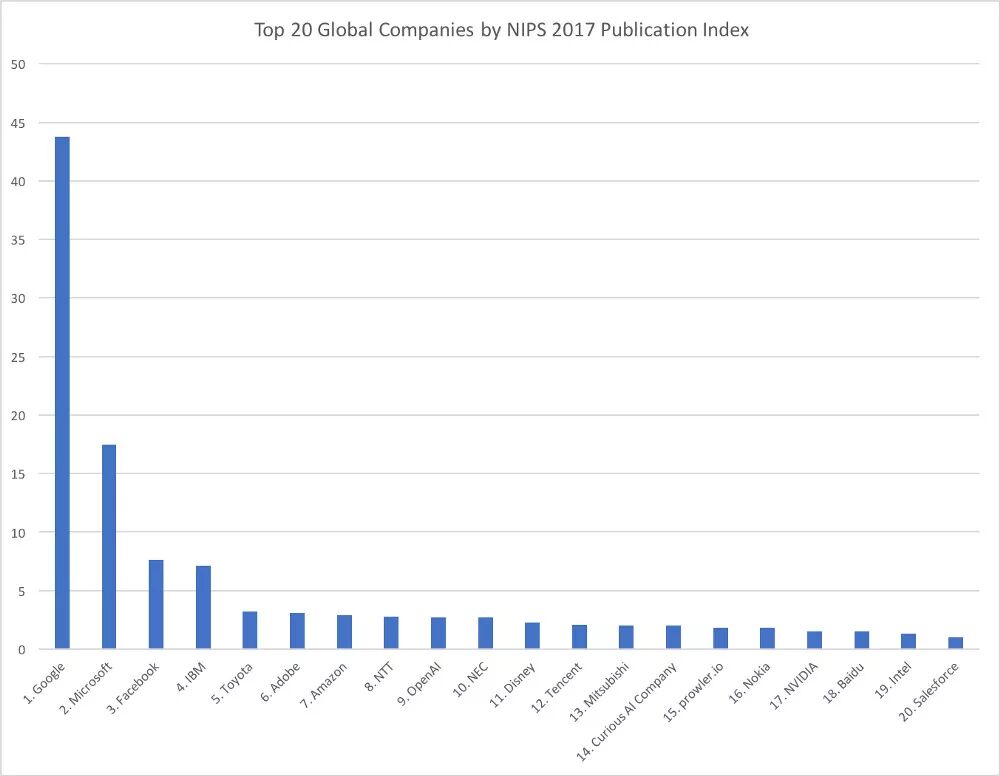Click the '4. IBM' axis label

pos(191,677)
